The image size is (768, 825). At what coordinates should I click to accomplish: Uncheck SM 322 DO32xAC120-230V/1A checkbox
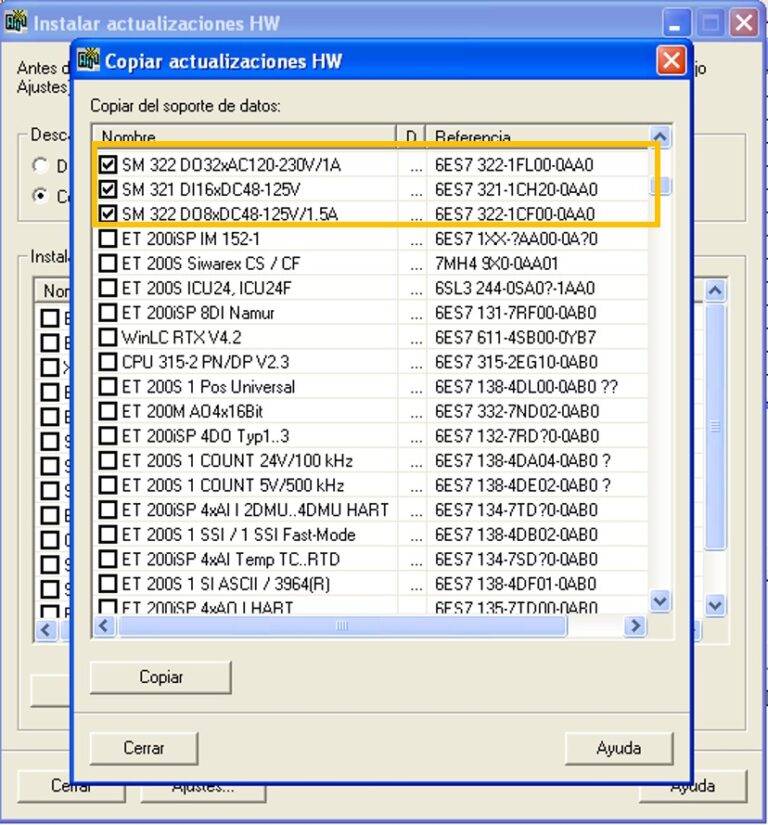click(108, 164)
